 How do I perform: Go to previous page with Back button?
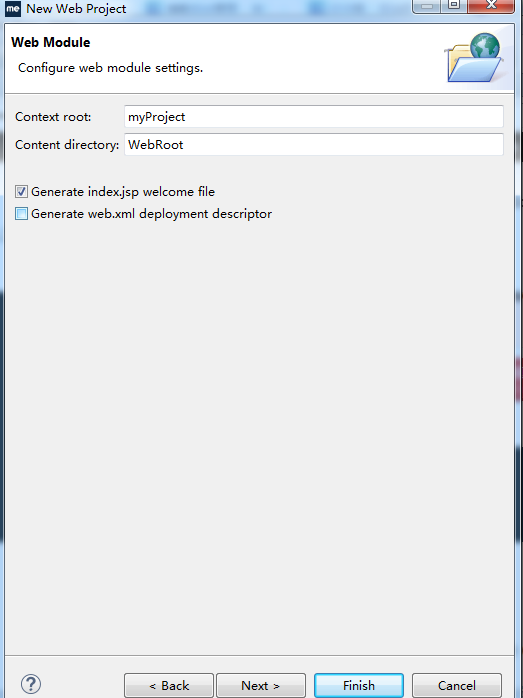(169, 686)
